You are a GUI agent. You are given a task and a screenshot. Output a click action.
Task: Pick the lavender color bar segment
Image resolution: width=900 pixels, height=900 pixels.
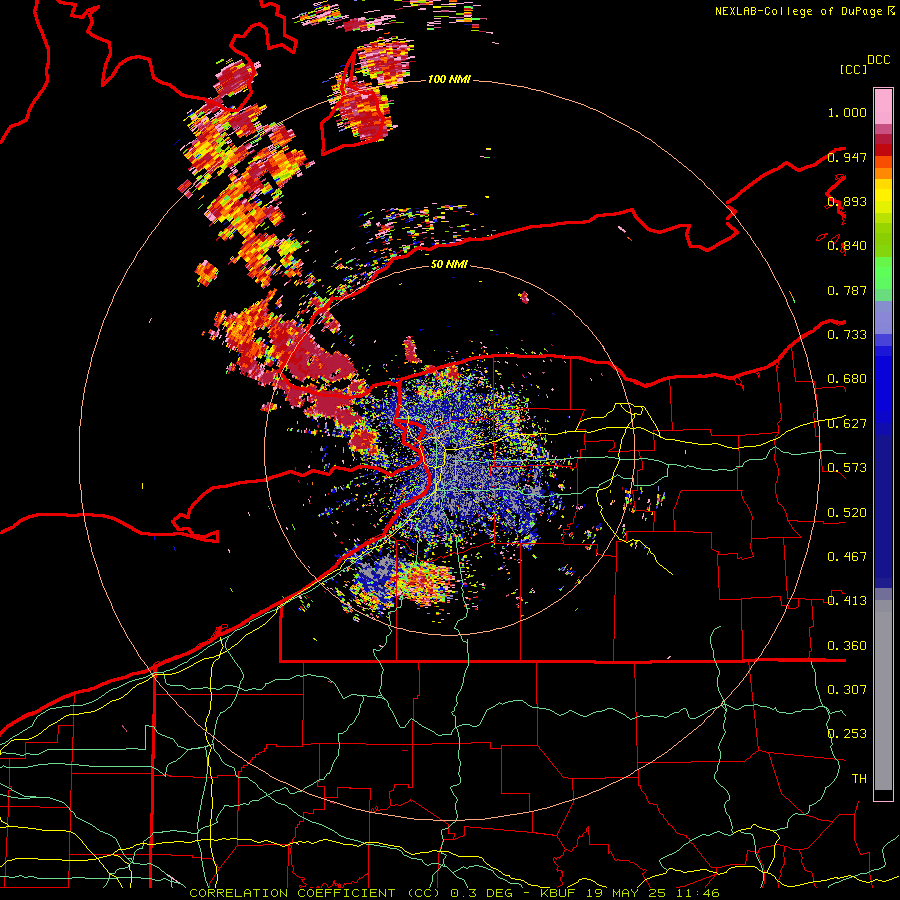click(883, 317)
